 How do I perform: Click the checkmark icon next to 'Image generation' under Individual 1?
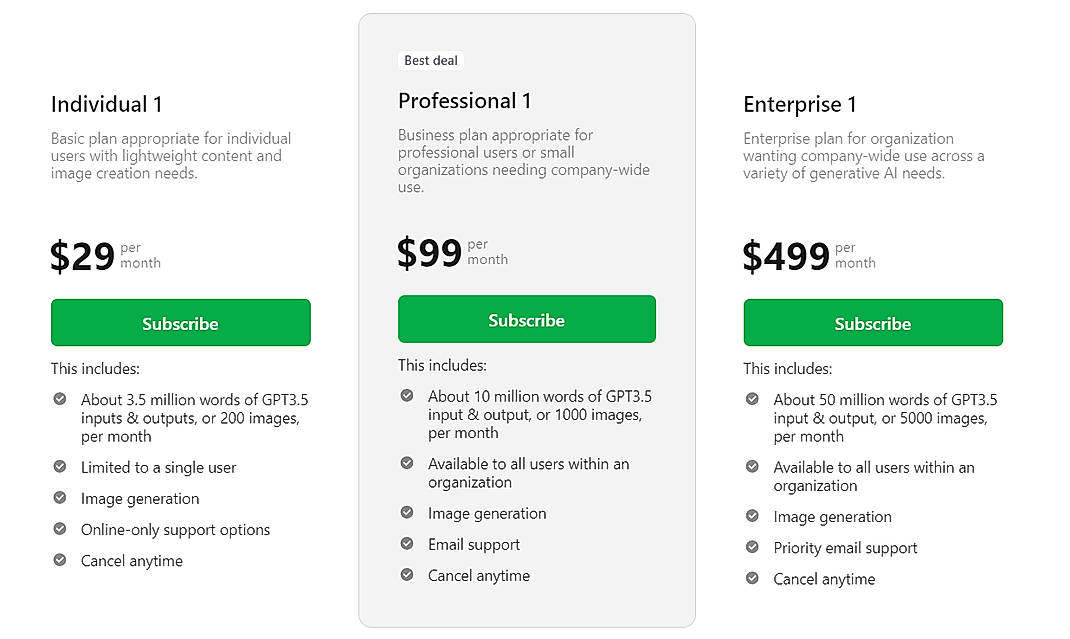pyautogui.click(x=60, y=498)
